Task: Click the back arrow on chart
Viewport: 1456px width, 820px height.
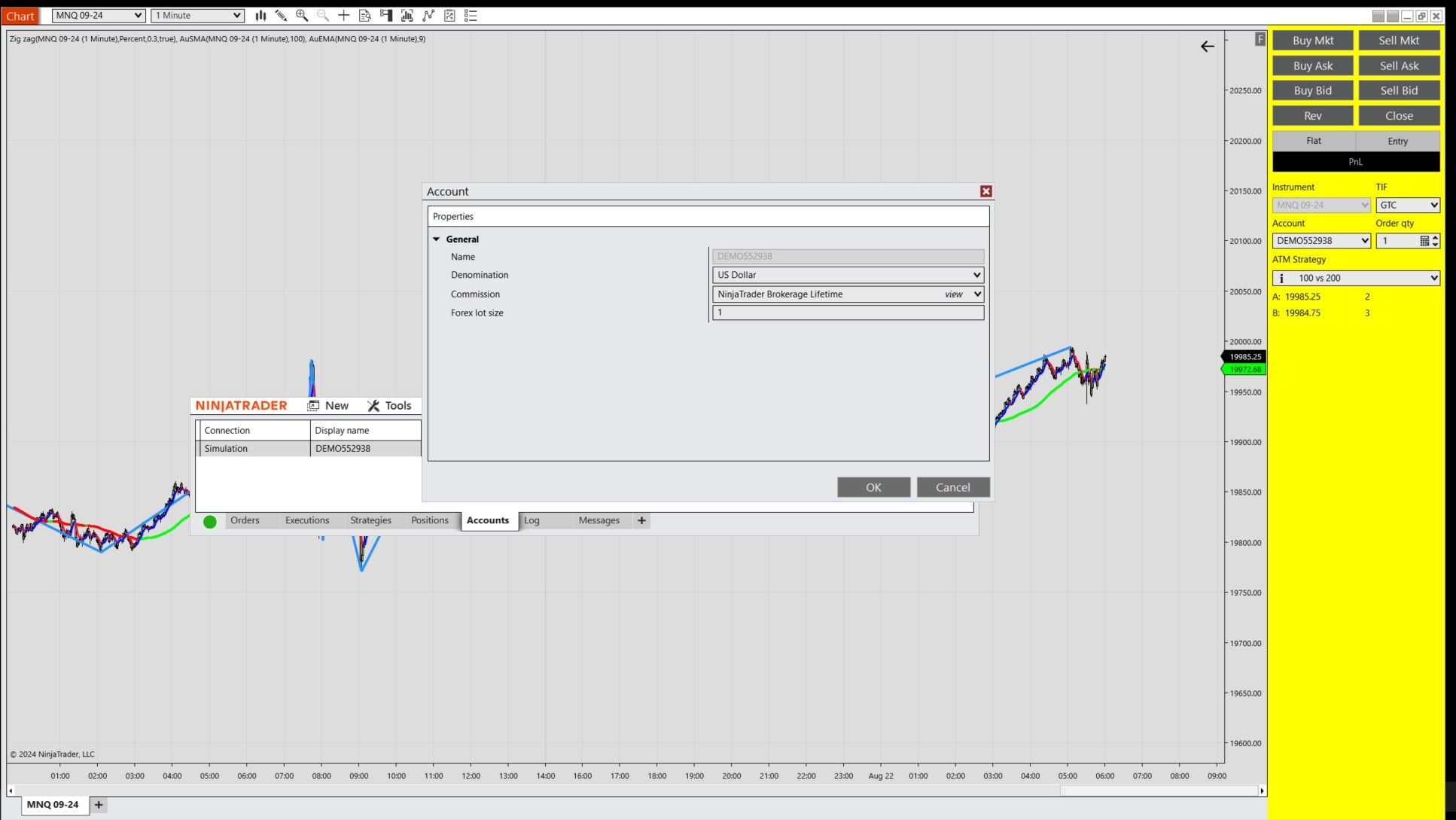Action: point(1207,47)
